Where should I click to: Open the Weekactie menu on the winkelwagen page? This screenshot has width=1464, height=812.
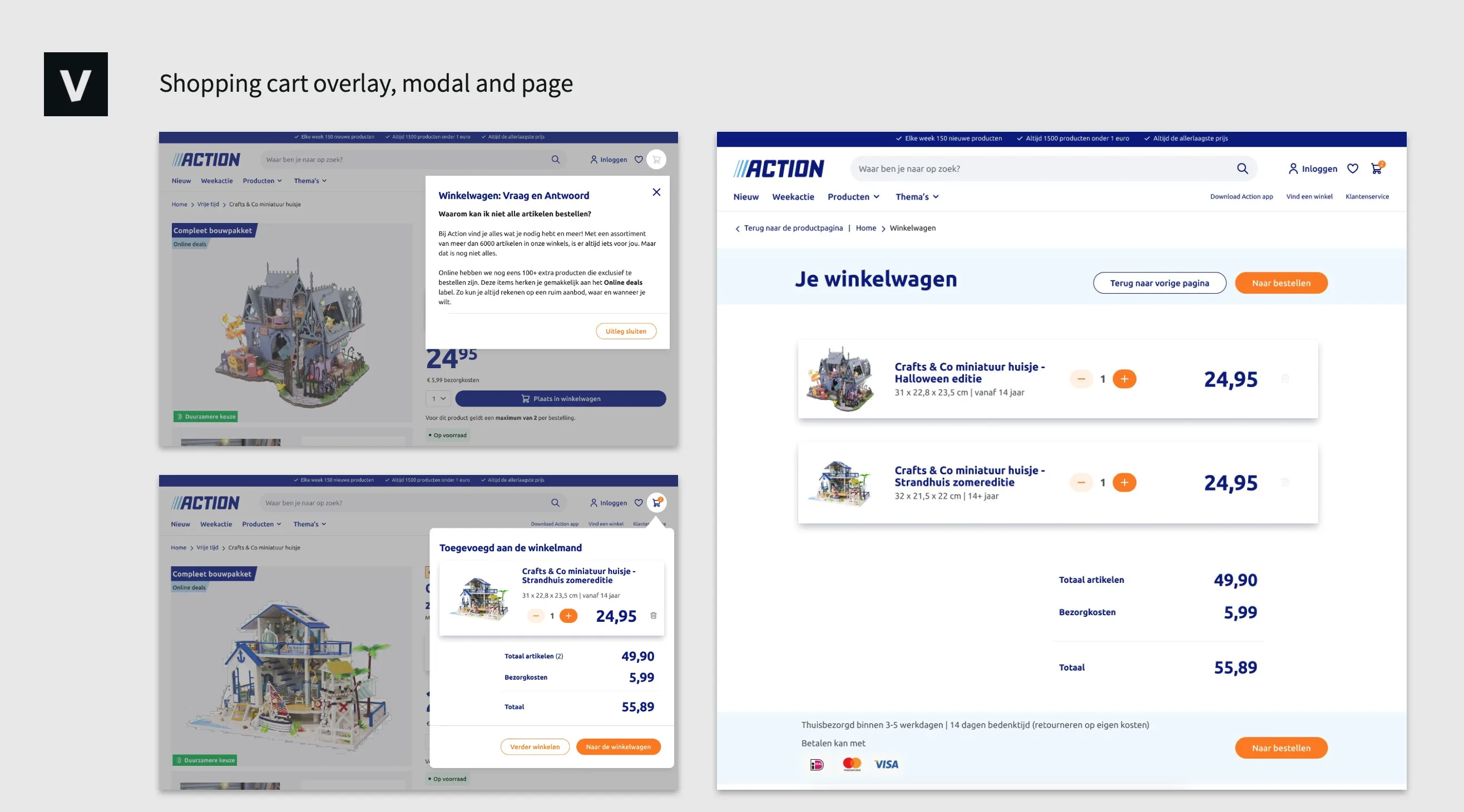[793, 197]
